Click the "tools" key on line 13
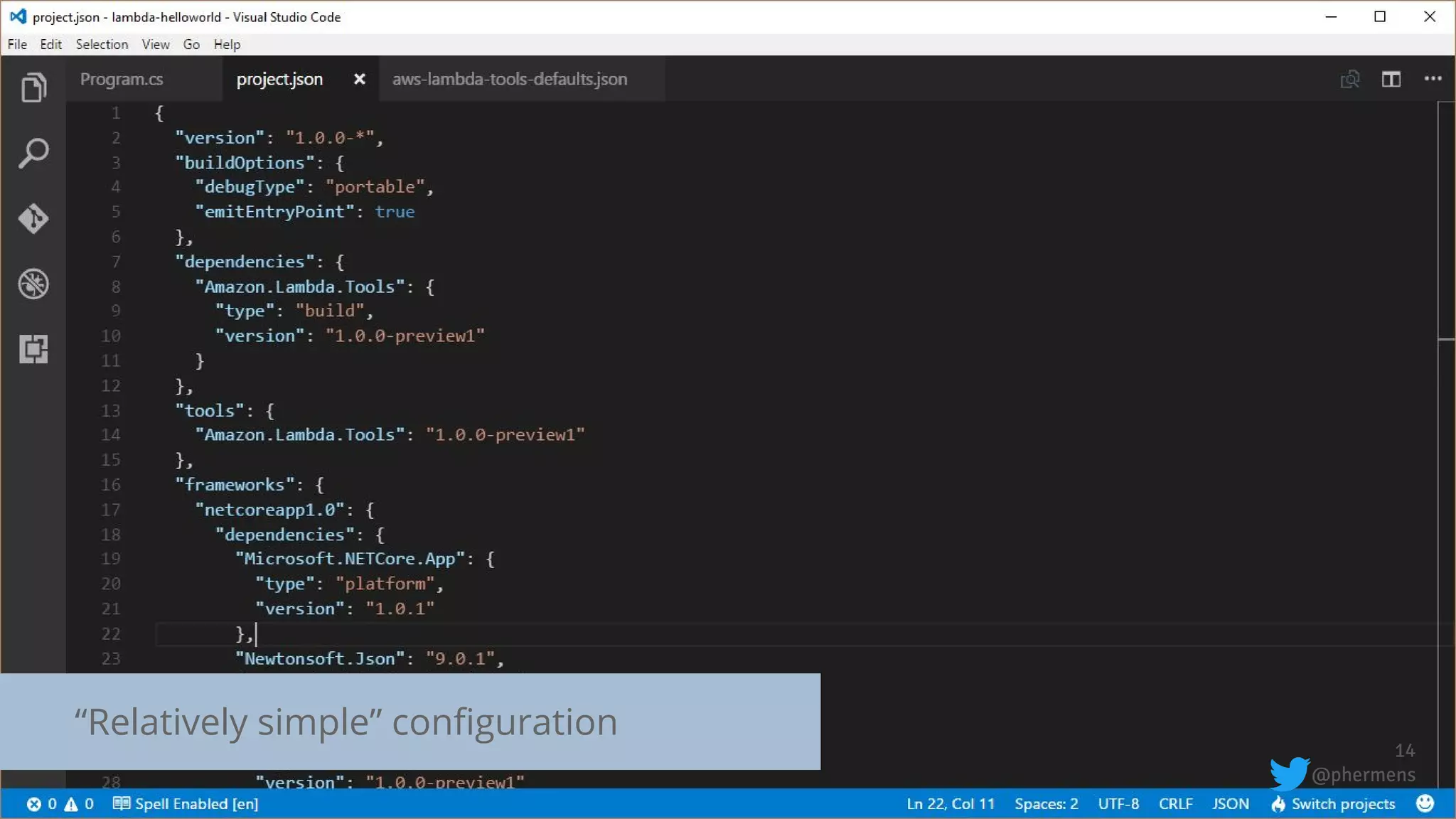 pos(210,411)
